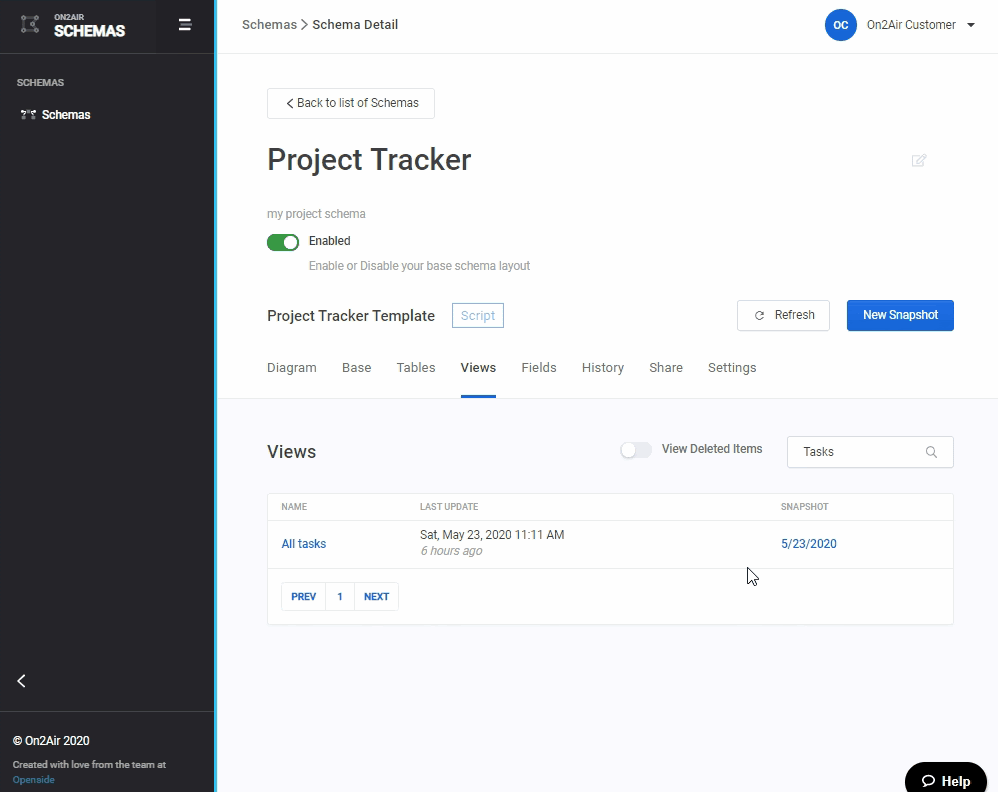Click the Refresh button
This screenshot has height=792, width=998.
(784, 315)
